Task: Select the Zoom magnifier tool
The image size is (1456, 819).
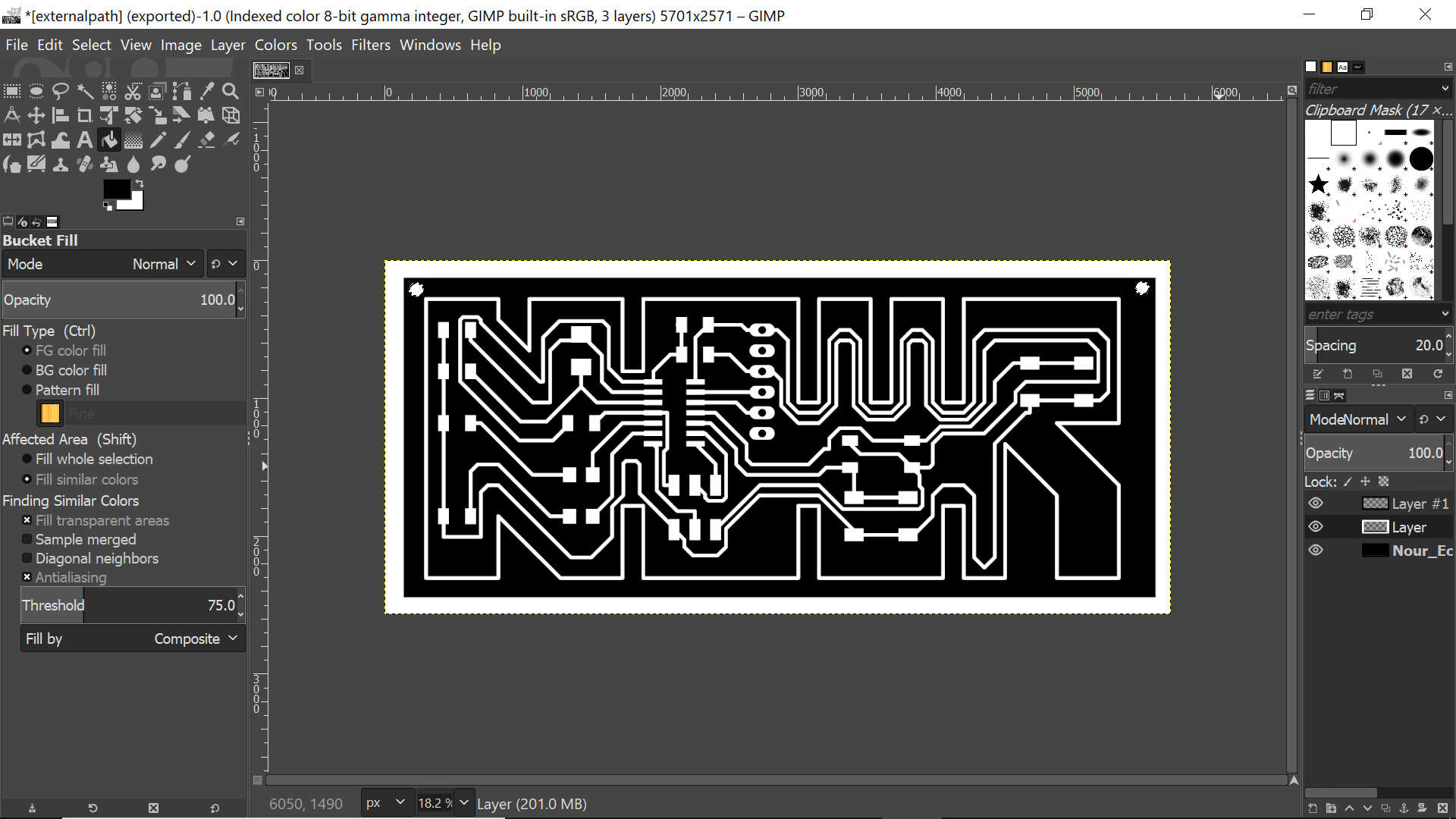Action: coord(231,92)
